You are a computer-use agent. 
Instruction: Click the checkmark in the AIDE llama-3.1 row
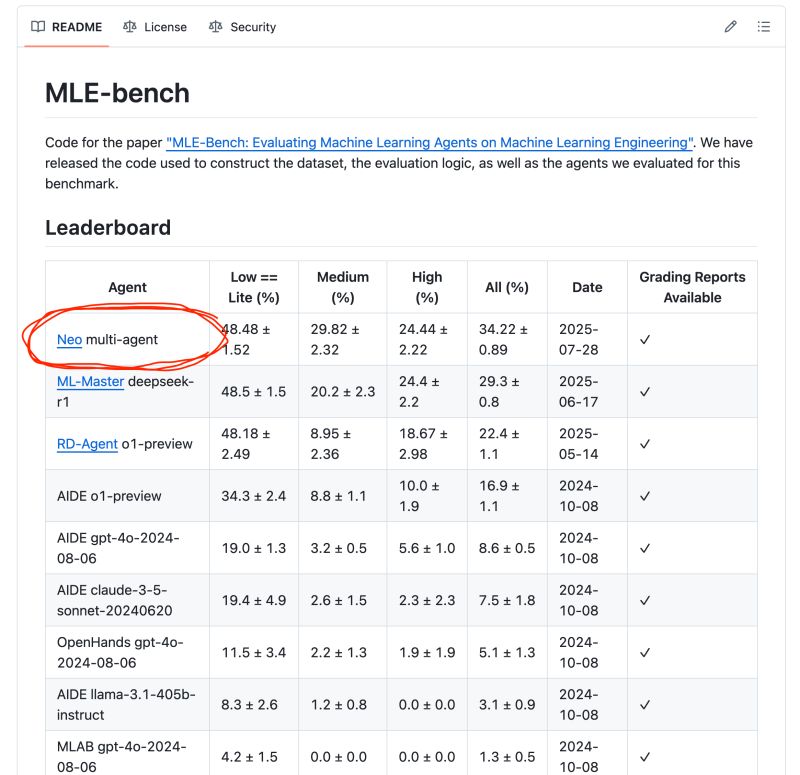pos(645,704)
